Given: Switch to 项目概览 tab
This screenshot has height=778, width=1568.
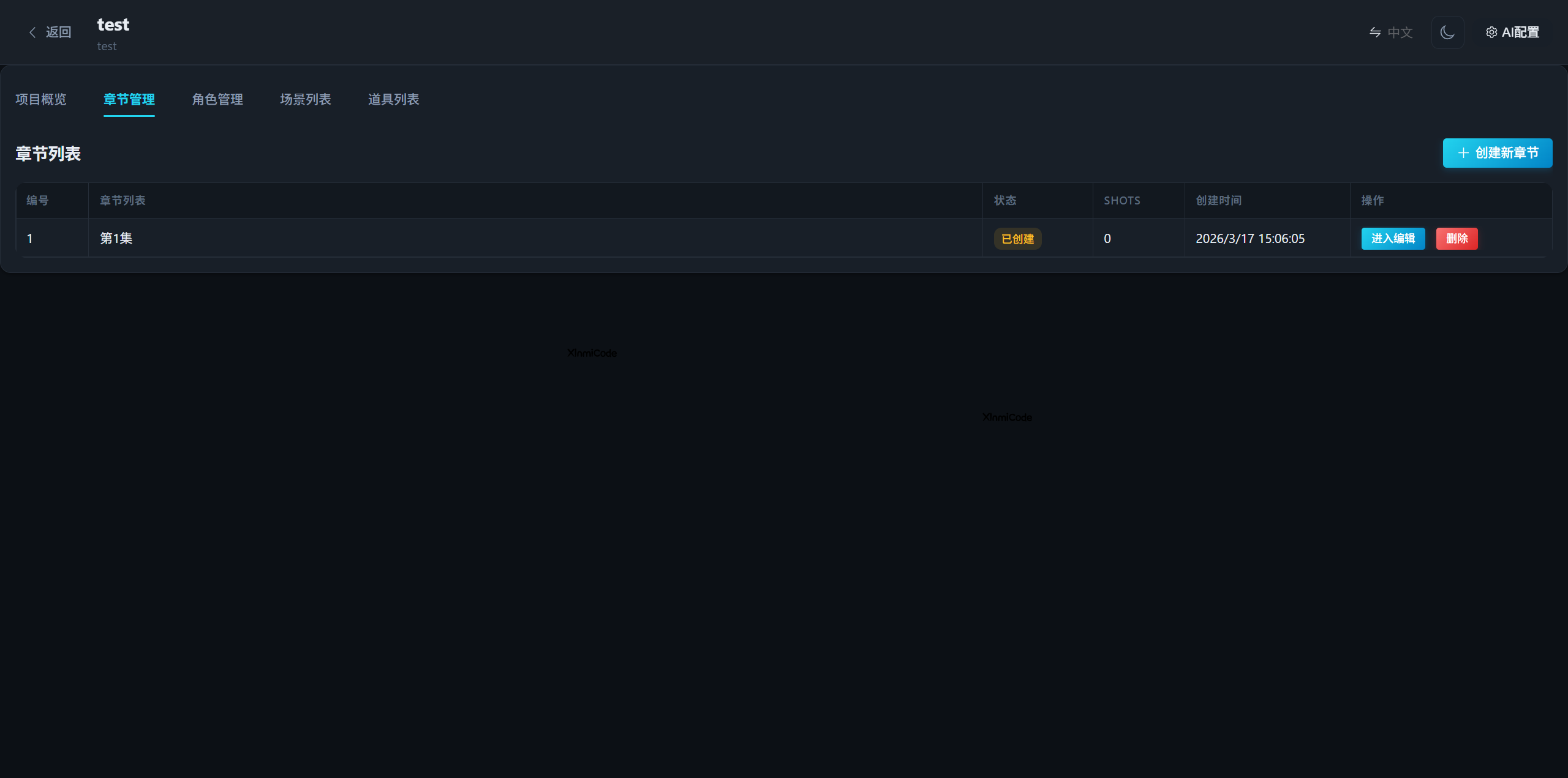Looking at the screenshot, I should click(40, 99).
